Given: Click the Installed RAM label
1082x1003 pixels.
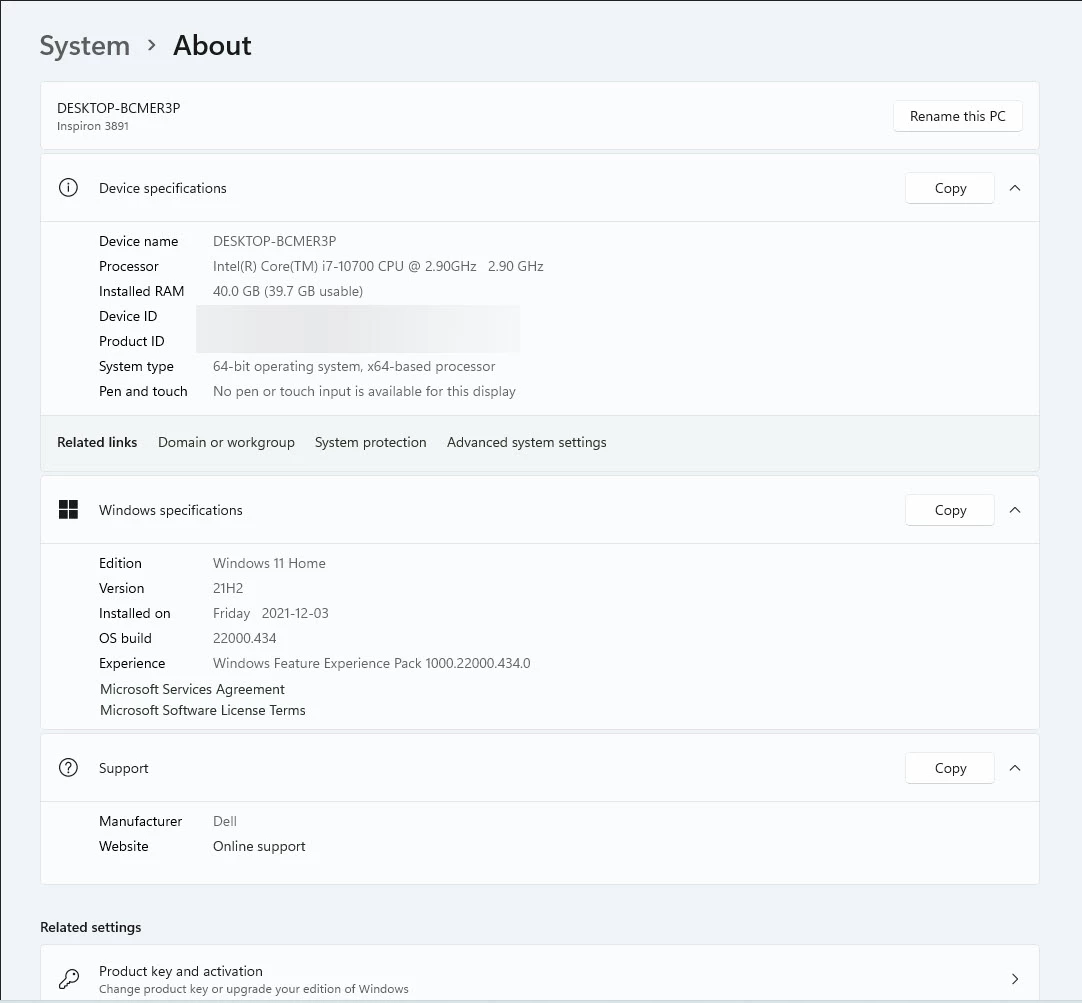Looking at the screenshot, I should point(141,291).
